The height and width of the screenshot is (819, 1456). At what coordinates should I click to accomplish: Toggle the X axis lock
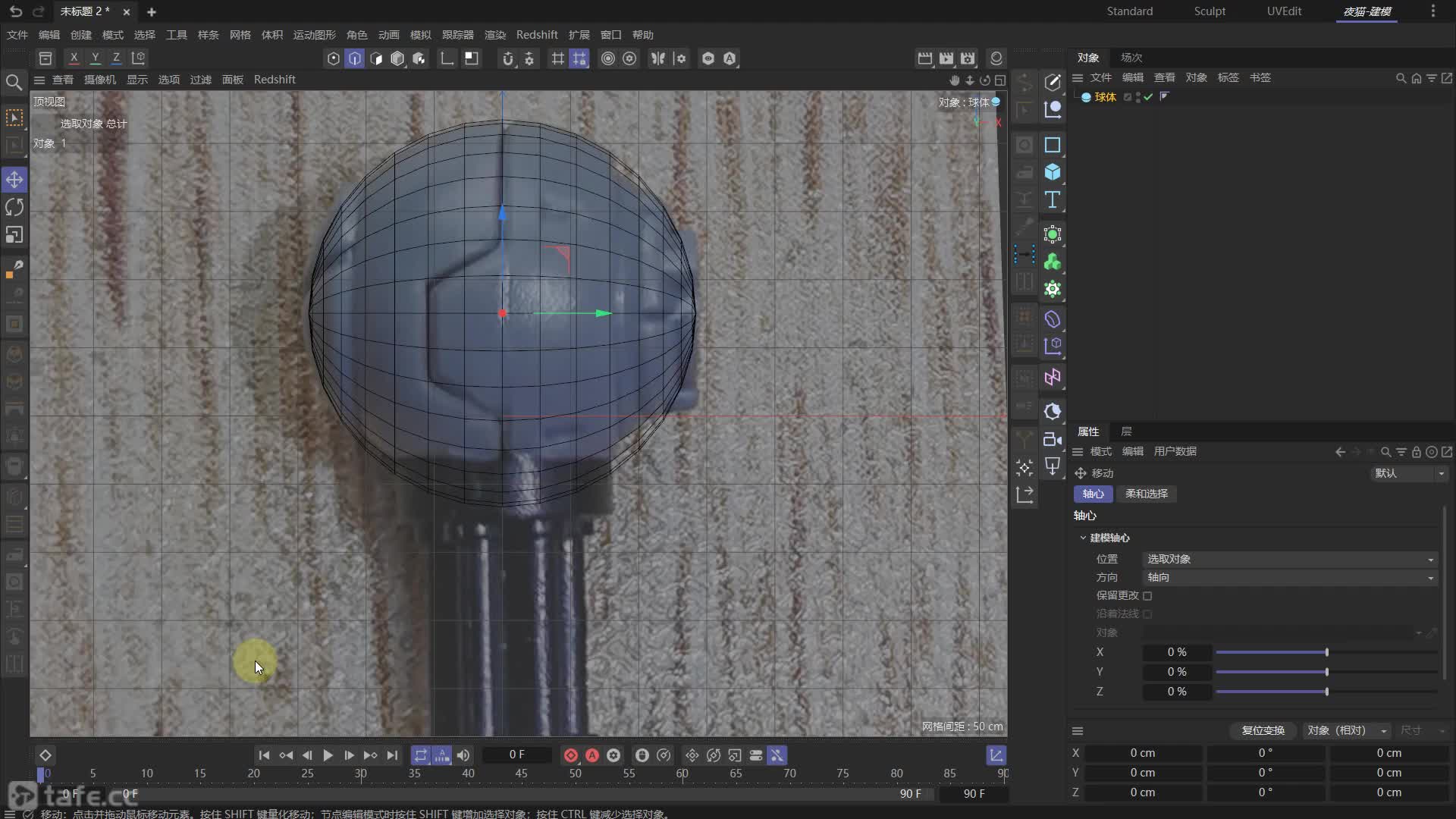[x=74, y=58]
